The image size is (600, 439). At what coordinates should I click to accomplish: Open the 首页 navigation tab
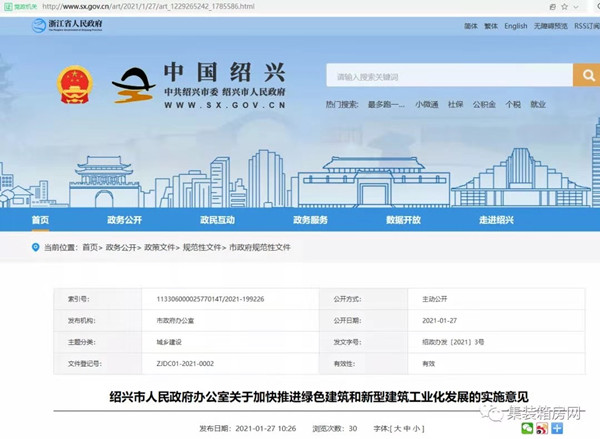coord(39,220)
